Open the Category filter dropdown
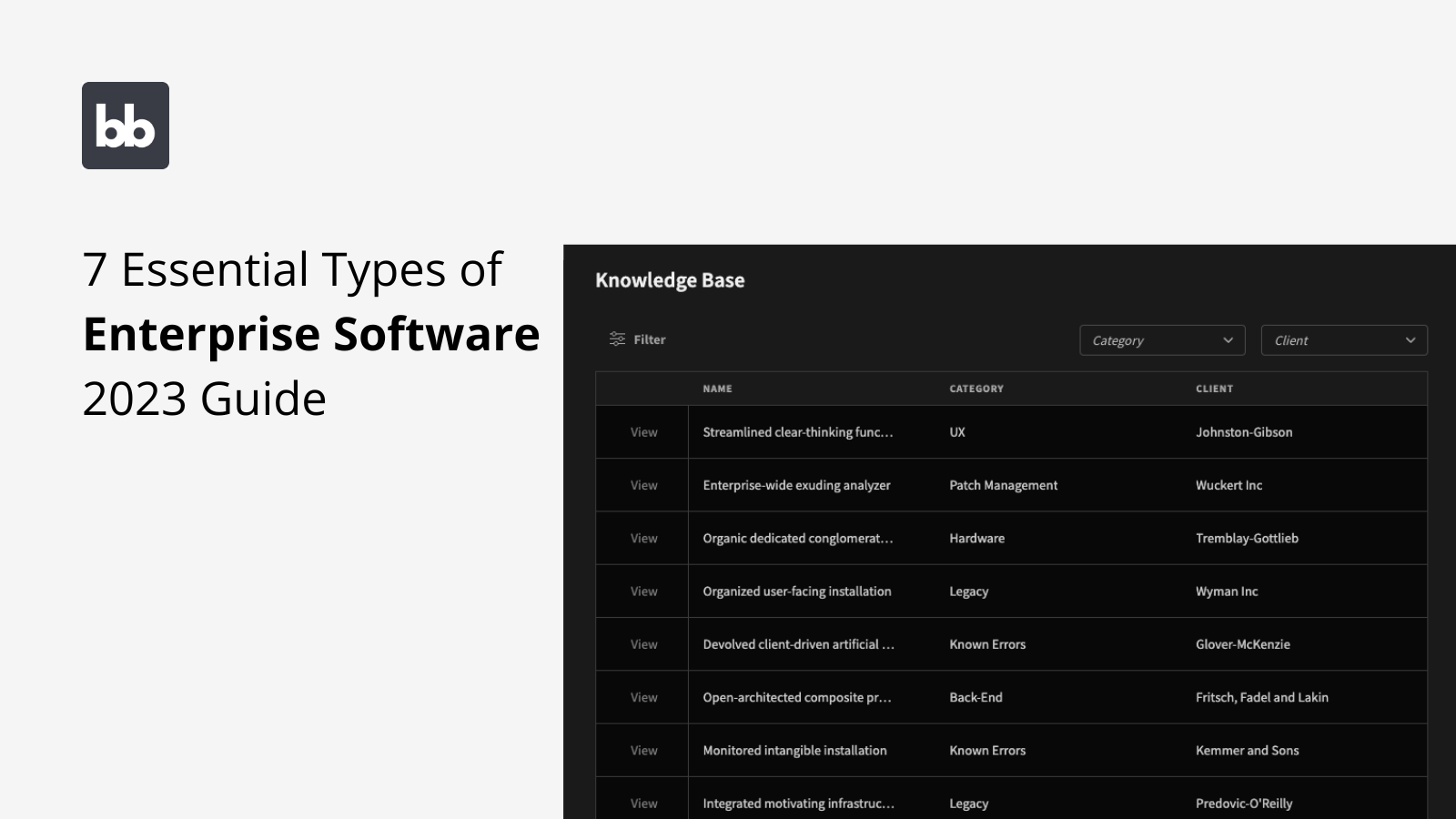Viewport: 1456px width, 819px height. (1162, 339)
